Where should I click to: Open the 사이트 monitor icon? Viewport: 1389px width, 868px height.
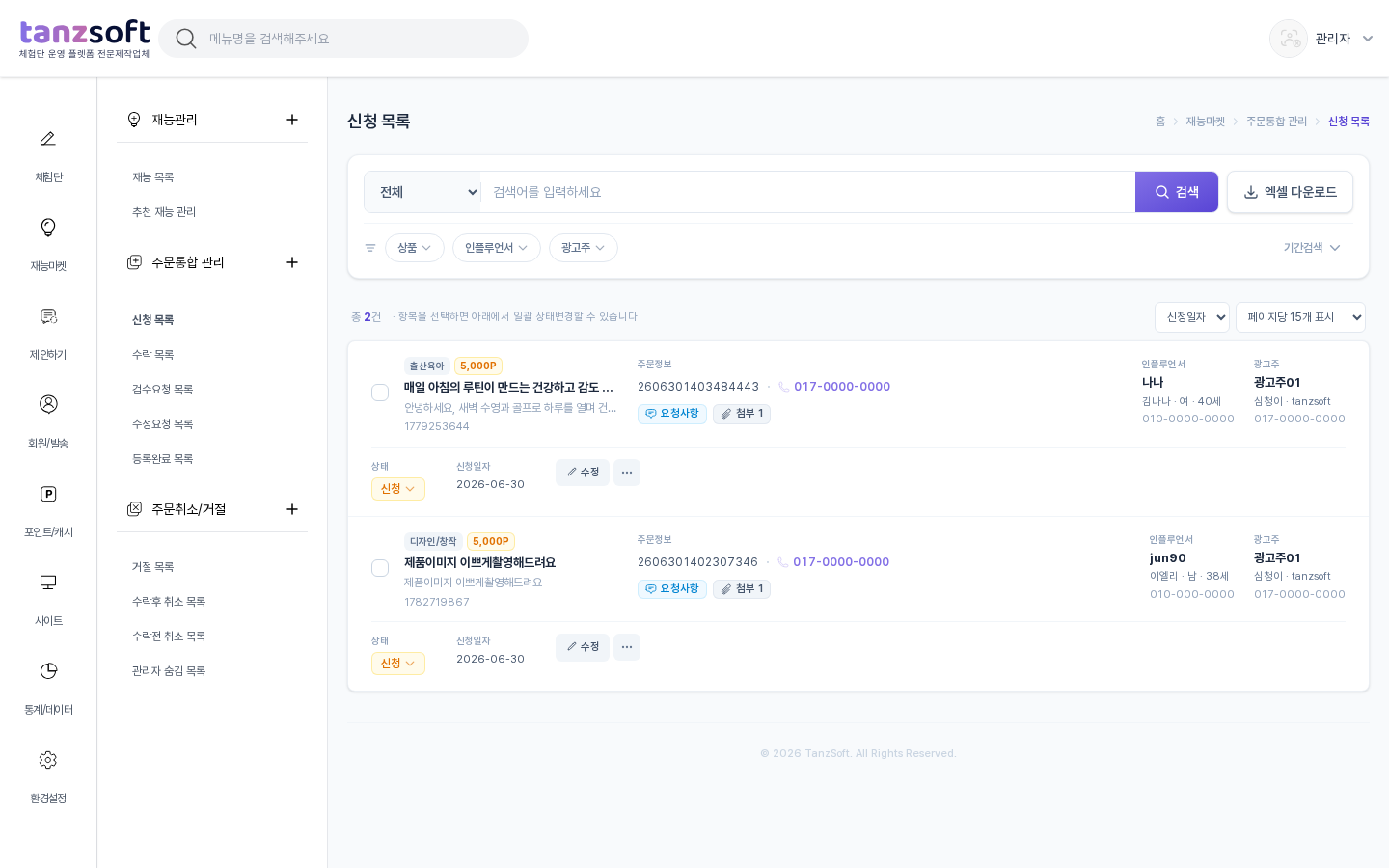tap(48, 583)
